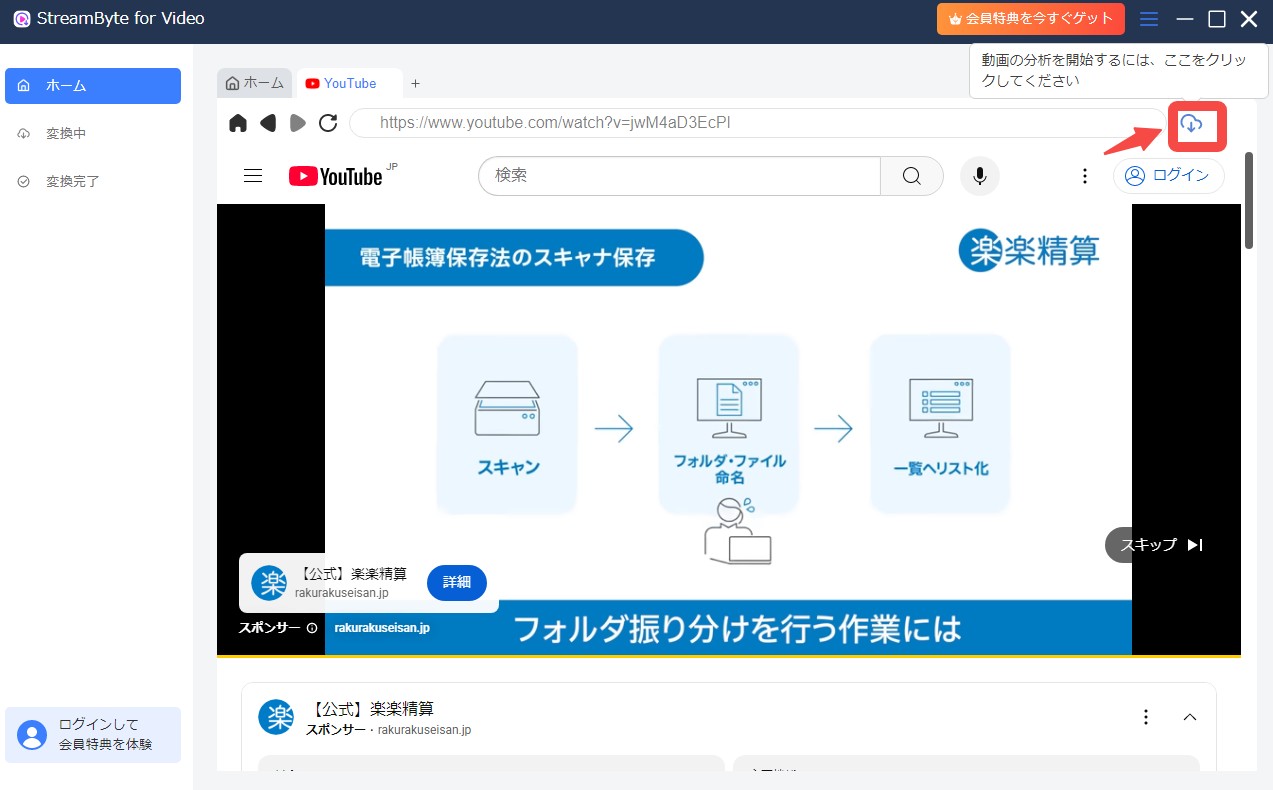Navigate back with the left arrow
Screen dimensions: 1273x790
pos(268,123)
